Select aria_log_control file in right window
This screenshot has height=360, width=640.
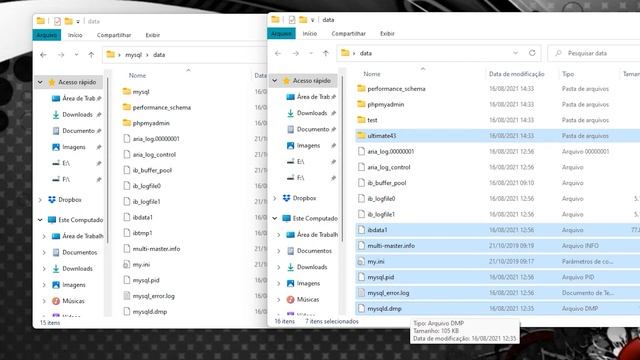tap(497, 167)
